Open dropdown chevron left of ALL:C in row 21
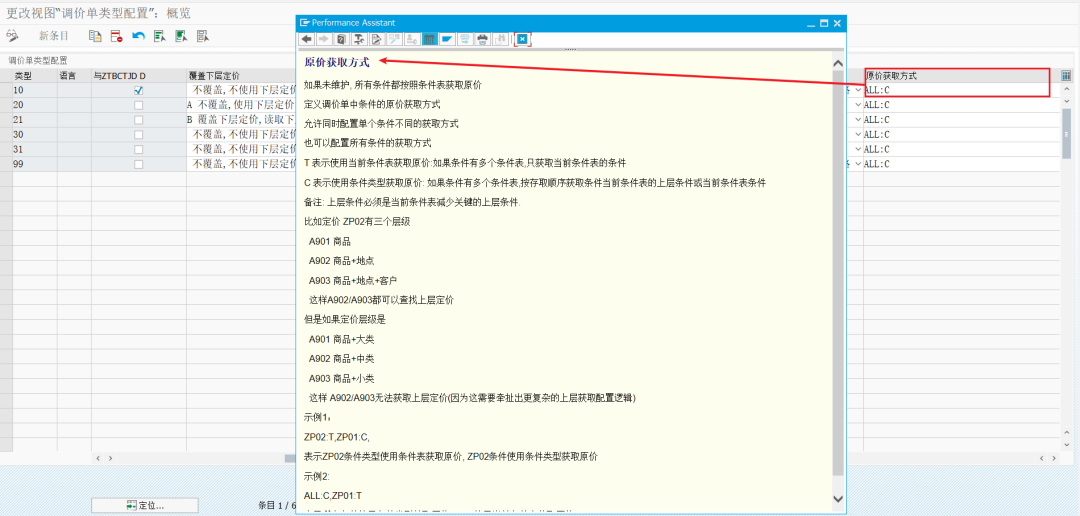This screenshot has height=516, width=1080. pos(858,120)
